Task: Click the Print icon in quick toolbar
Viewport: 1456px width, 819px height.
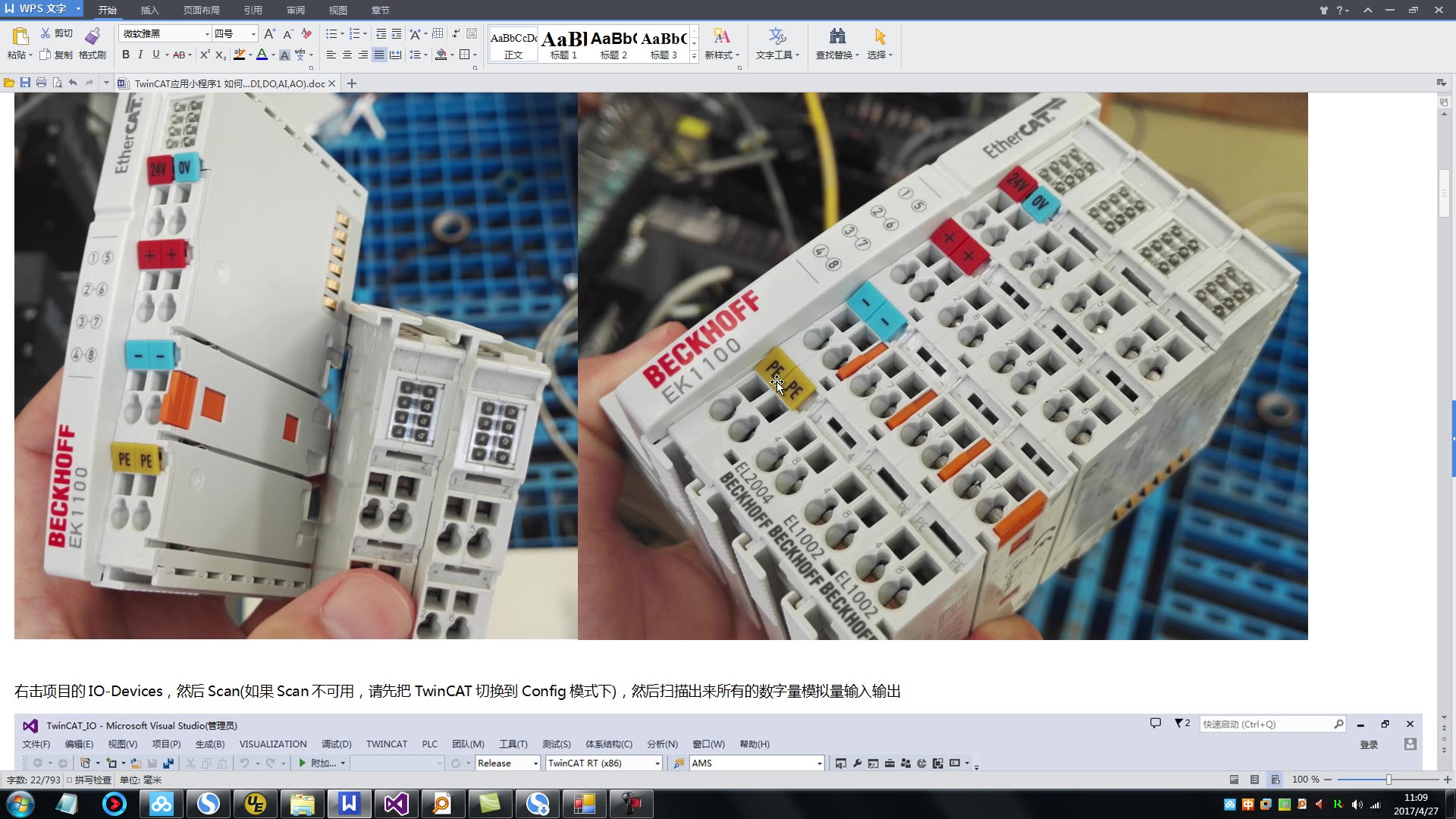Action: (x=41, y=83)
